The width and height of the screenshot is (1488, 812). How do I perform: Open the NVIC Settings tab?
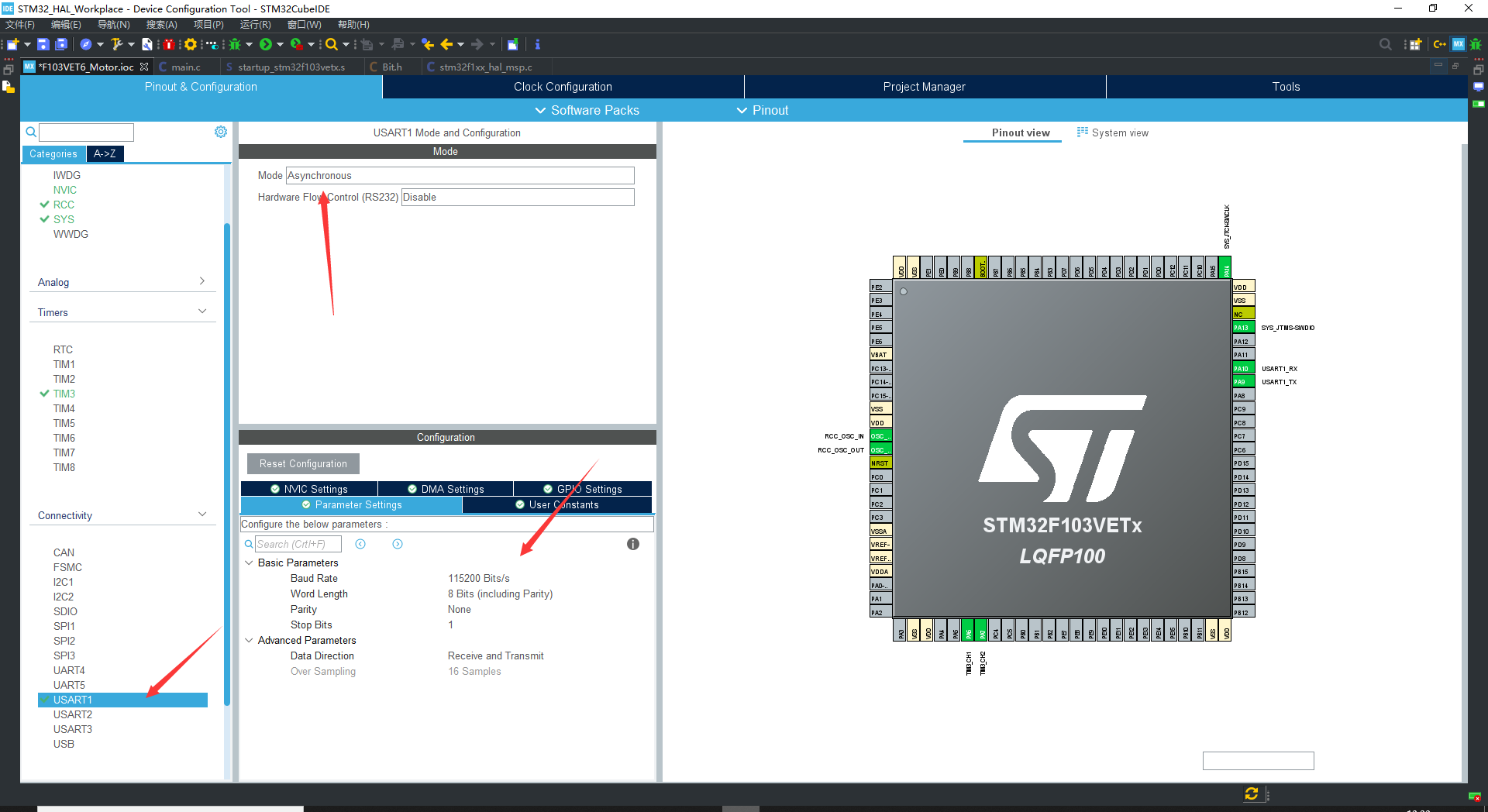tap(309, 489)
